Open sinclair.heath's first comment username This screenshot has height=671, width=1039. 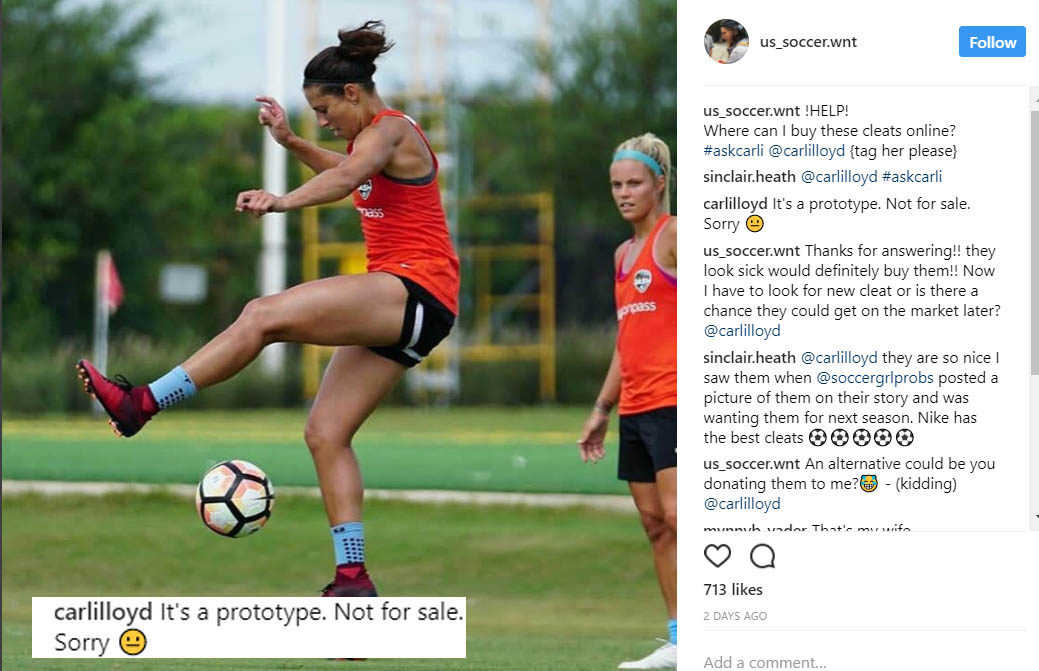pyautogui.click(x=749, y=177)
